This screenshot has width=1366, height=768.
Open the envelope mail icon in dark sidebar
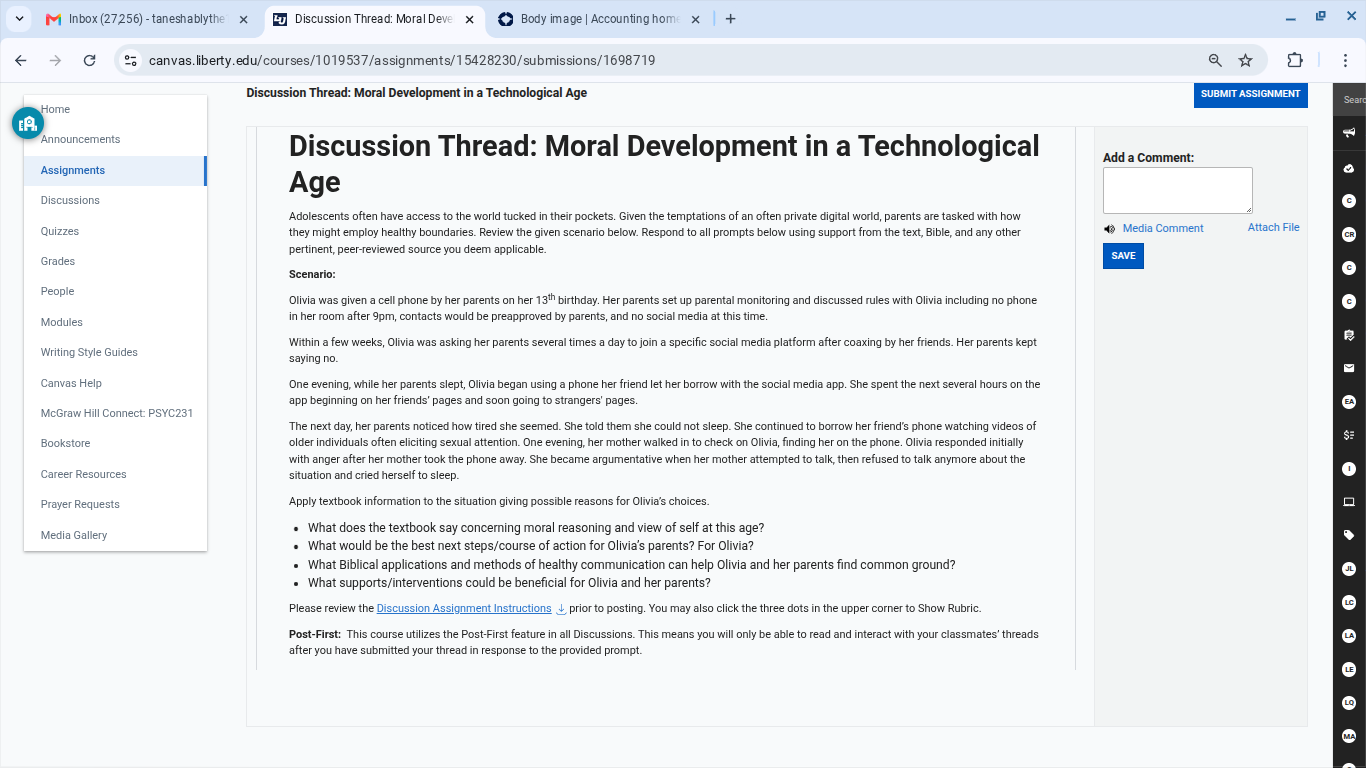(1349, 368)
